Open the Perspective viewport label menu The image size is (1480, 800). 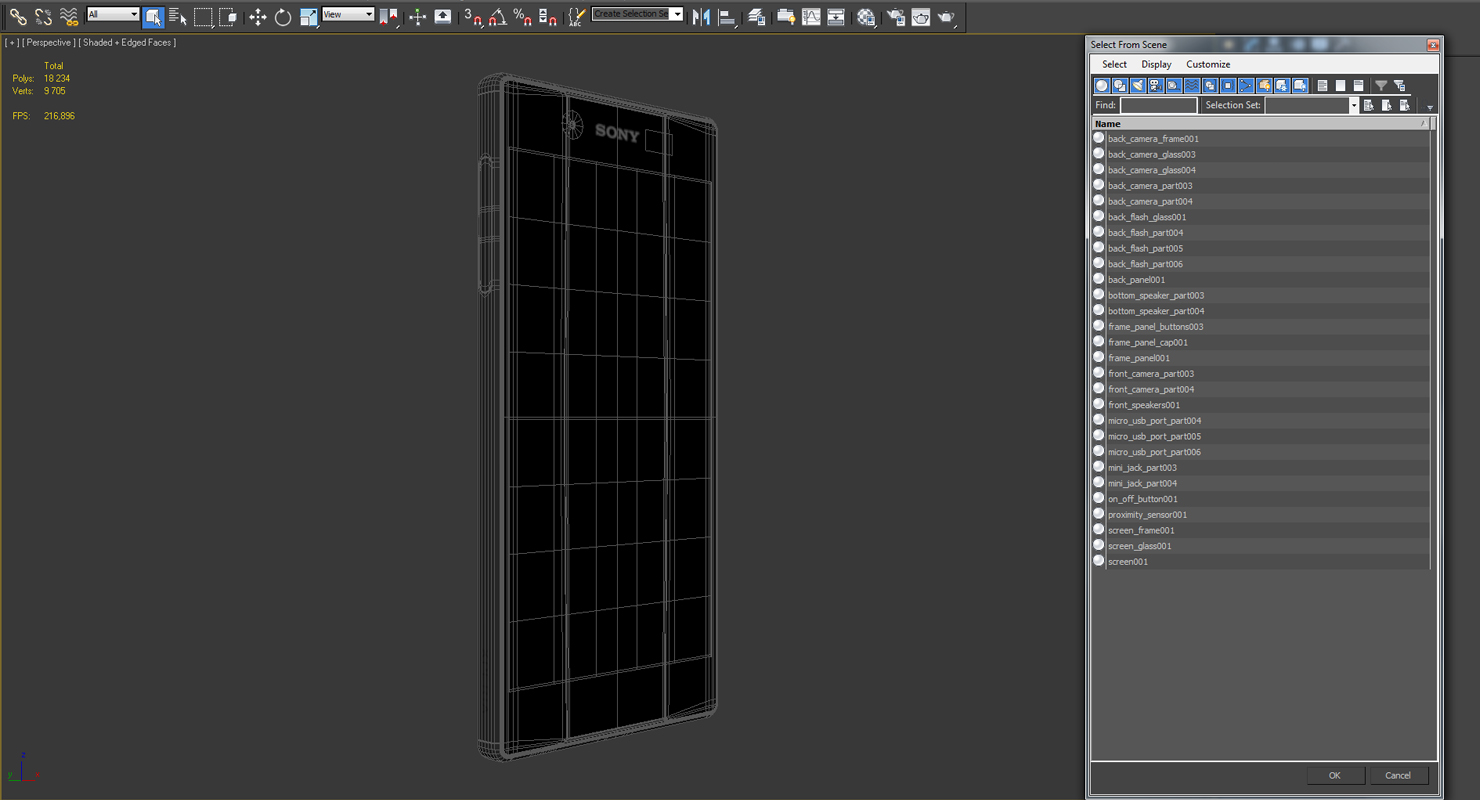[x=48, y=43]
